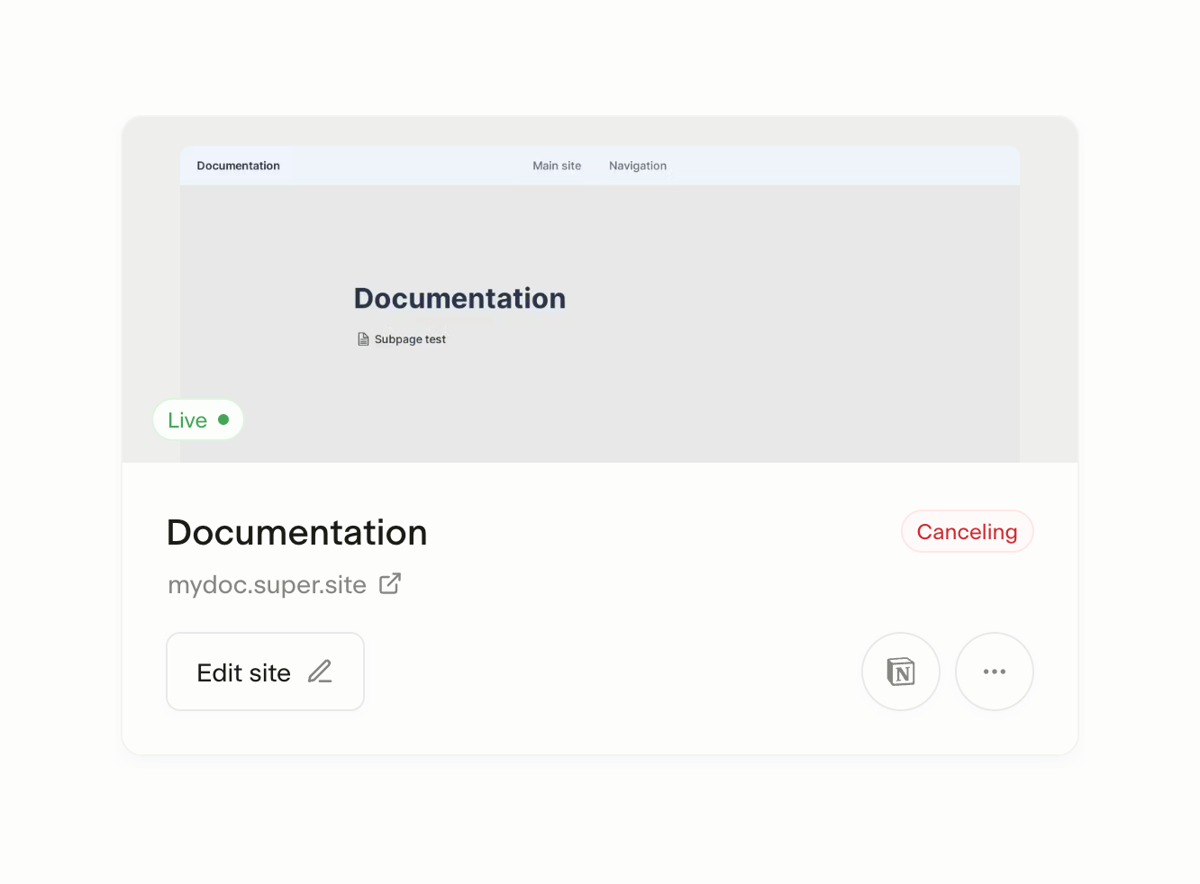Switch to the Documentation tab in preview header
1200x884 pixels.
(237, 165)
